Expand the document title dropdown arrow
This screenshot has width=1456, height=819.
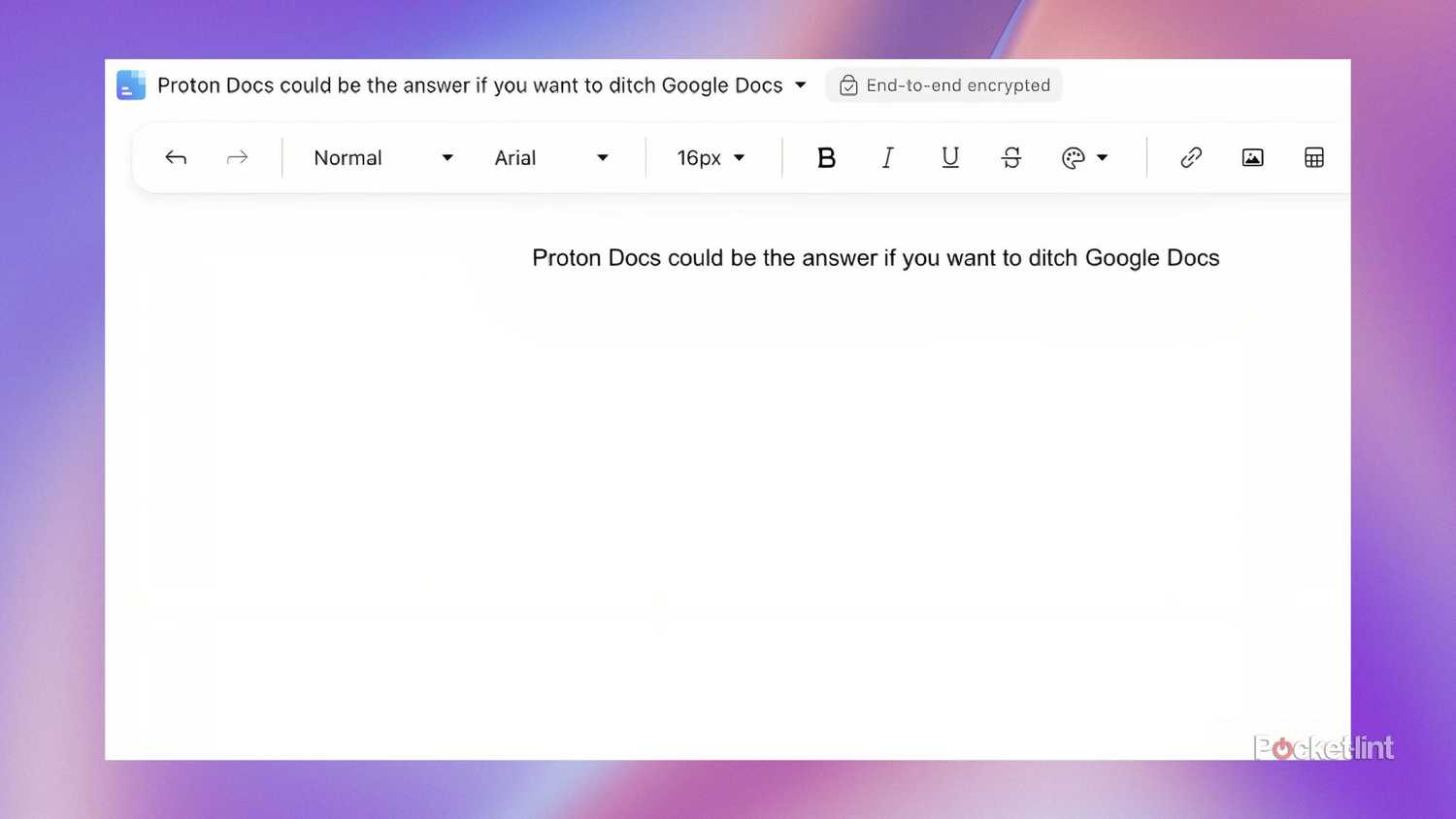point(801,85)
